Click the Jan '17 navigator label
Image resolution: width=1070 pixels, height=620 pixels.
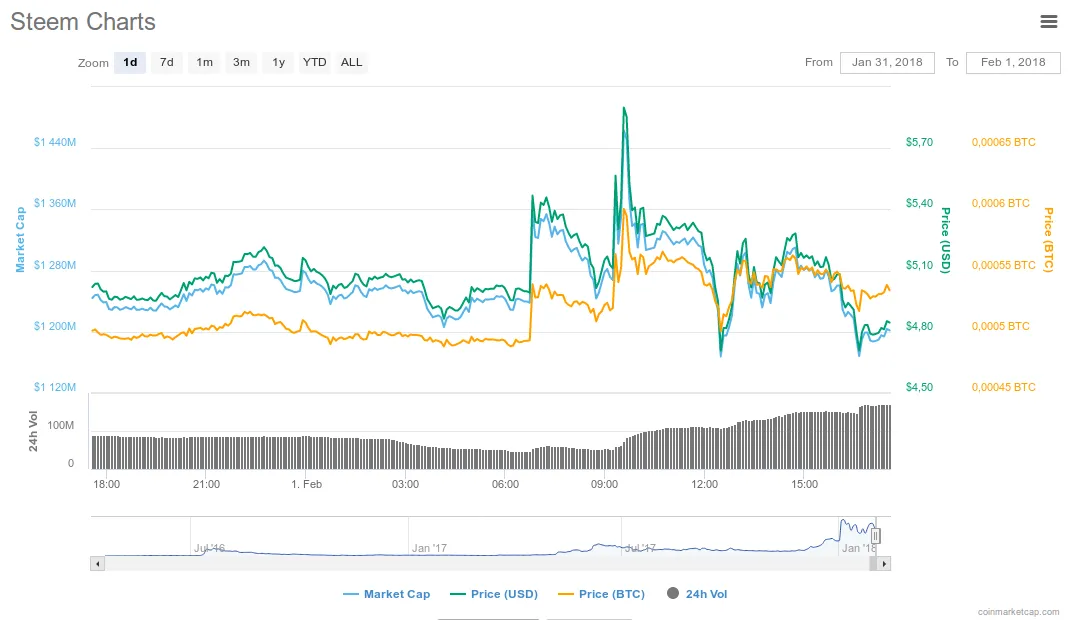pos(429,548)
